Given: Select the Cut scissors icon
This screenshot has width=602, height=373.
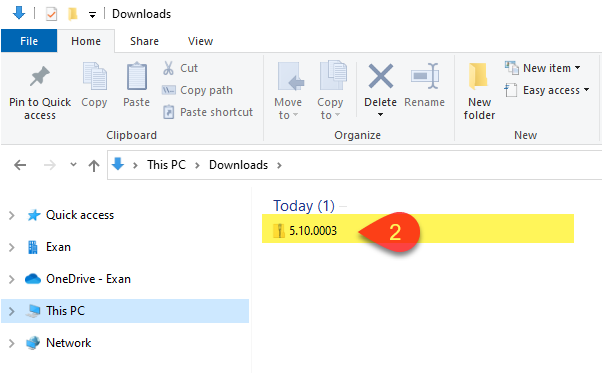Looking at the screenshot, I should (x=168, y=68).
